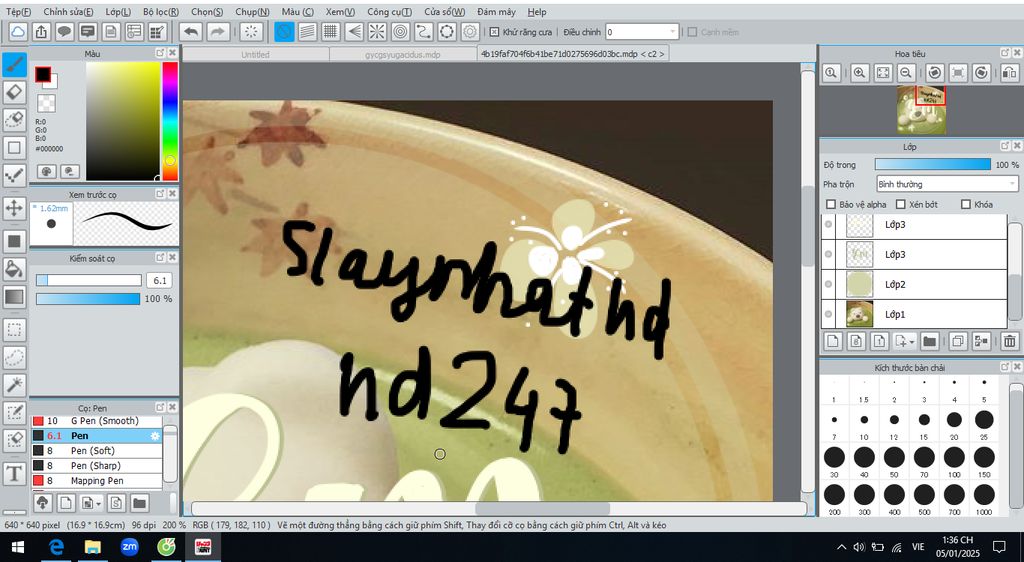Fit canvas to window in navigator
The width and height of the screenshot is (1024, 562).
tap(882, 73)
